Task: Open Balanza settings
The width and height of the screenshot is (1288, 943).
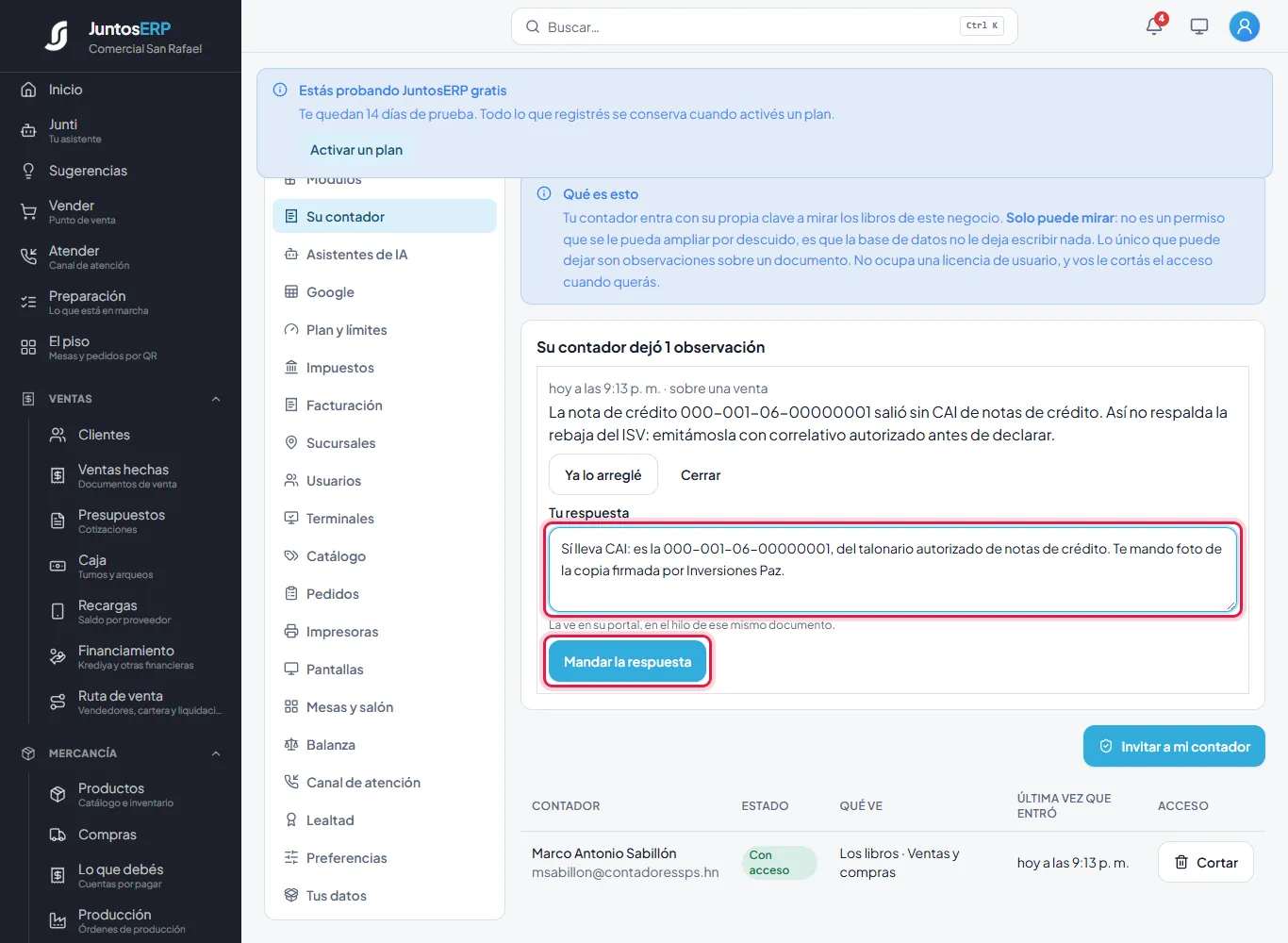Action: click(x=385, y=744)
